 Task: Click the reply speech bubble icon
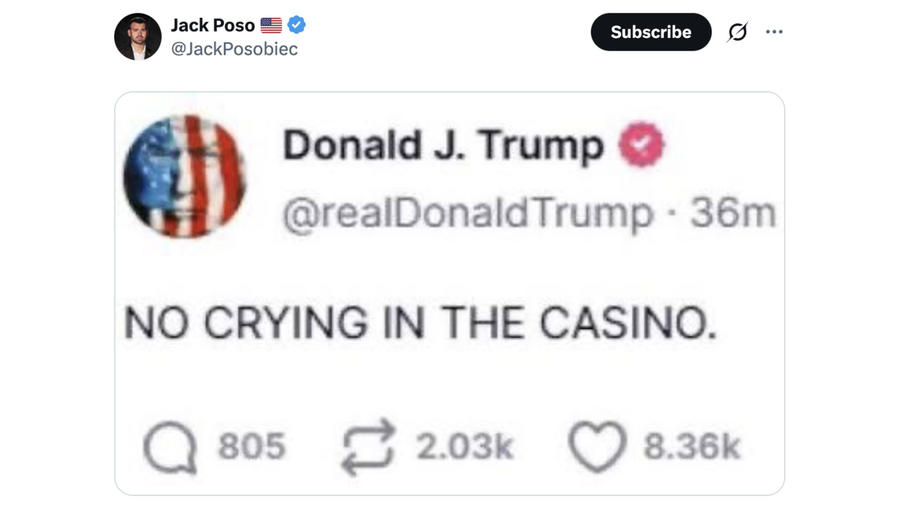click(170, 447)
